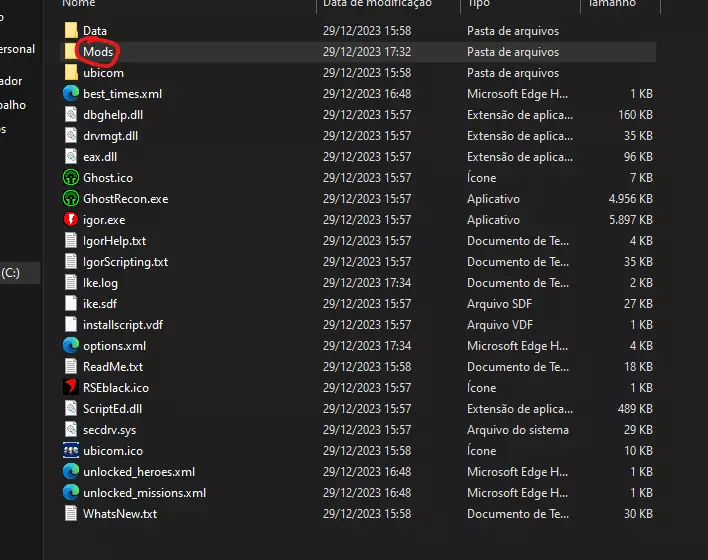The image size is (708, 560).
Task: Sort files by the Nome column header
Action: (x=80, y=4)
